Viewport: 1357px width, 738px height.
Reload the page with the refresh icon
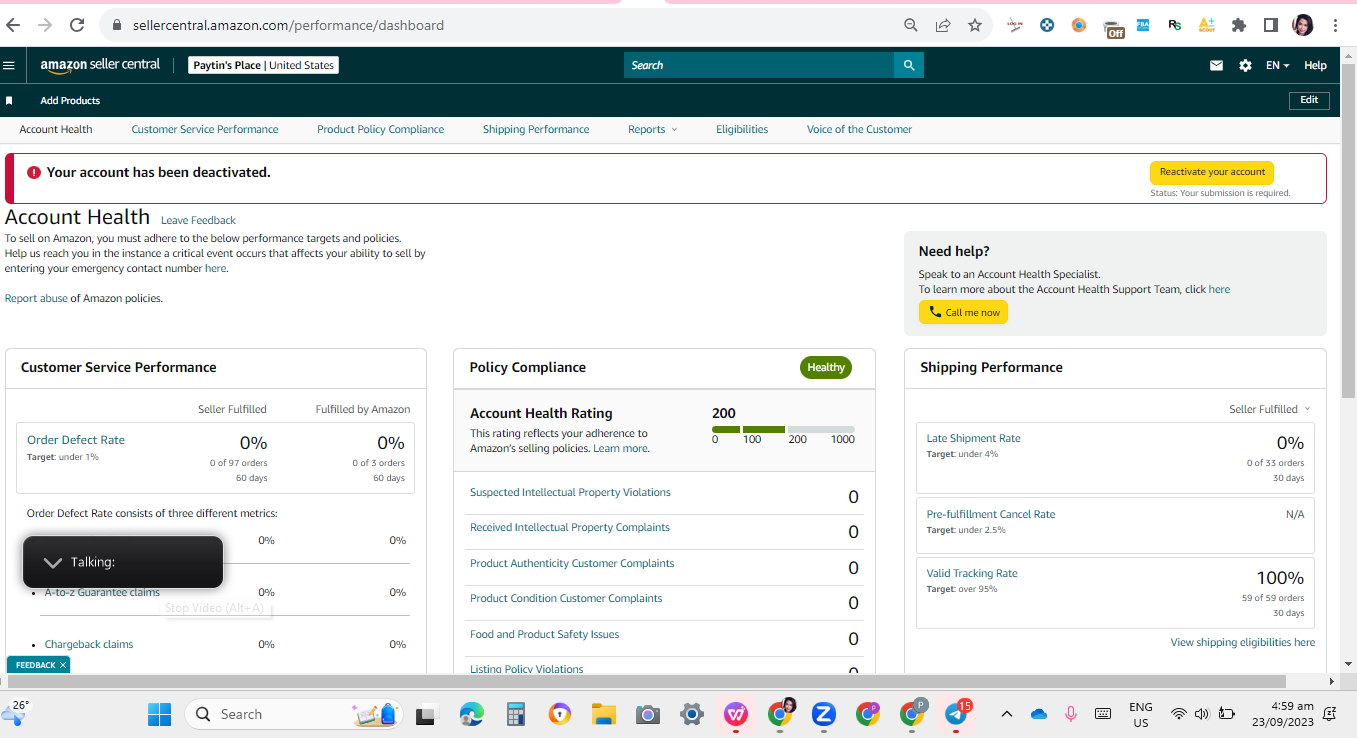click(77, 25)
